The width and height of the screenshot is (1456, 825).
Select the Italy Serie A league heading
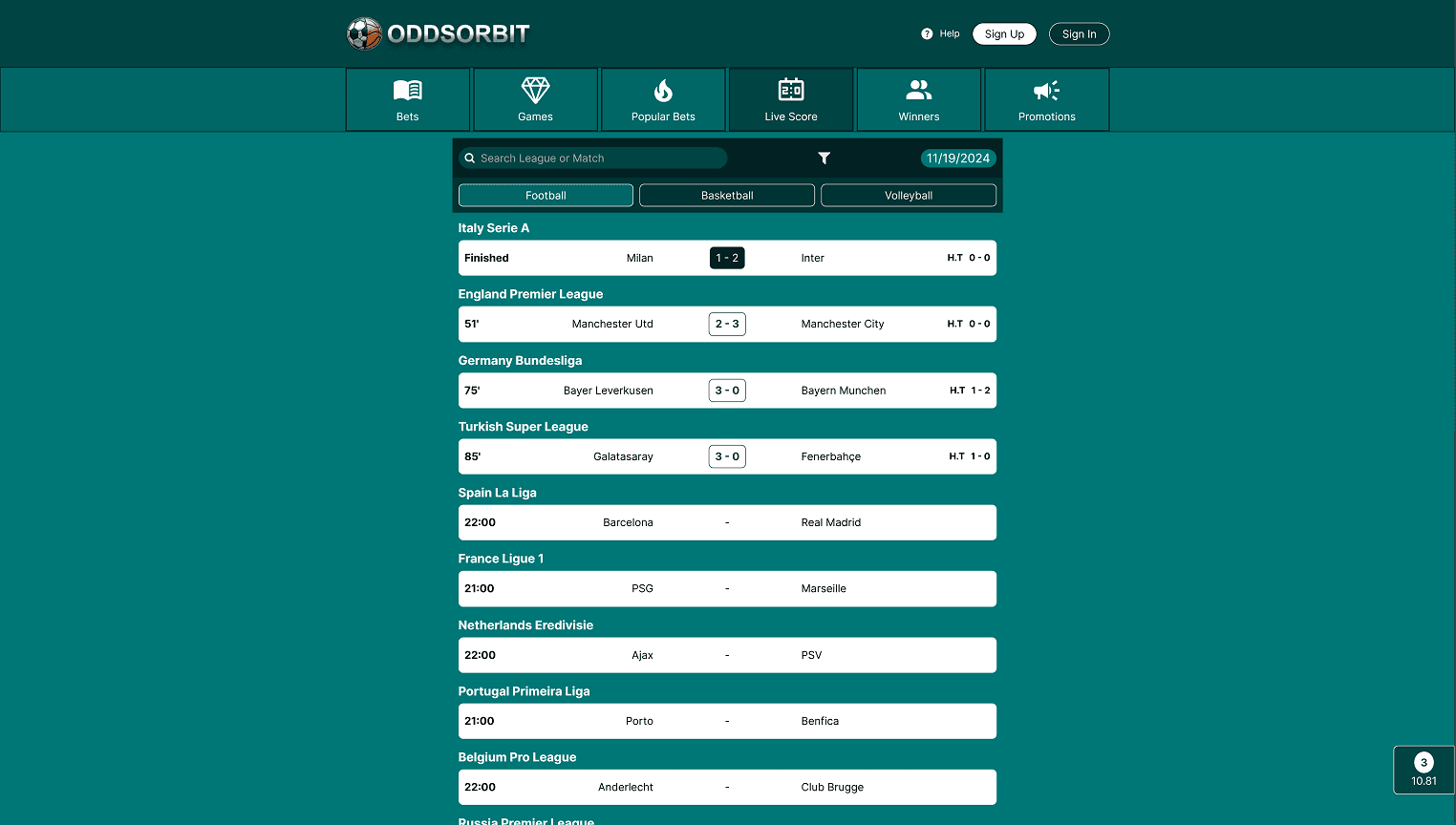point(493,228)
